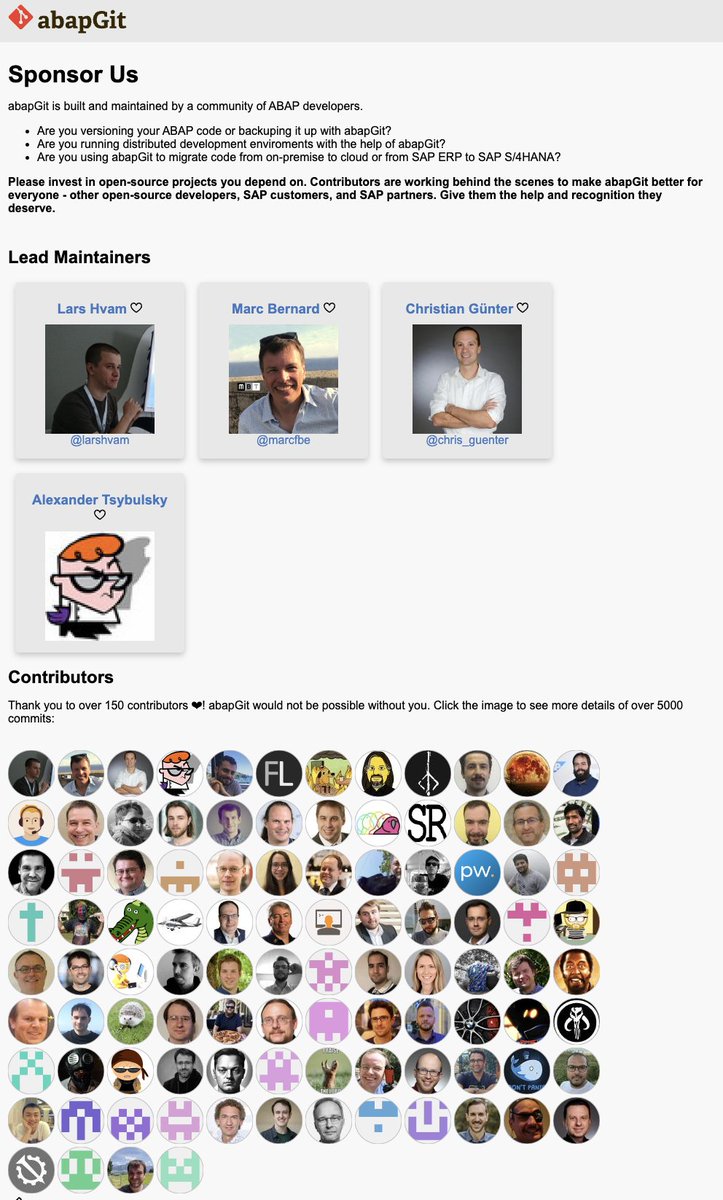
Task: Select the 'SR' contributor avatar
Action: [x=428, y=823]
